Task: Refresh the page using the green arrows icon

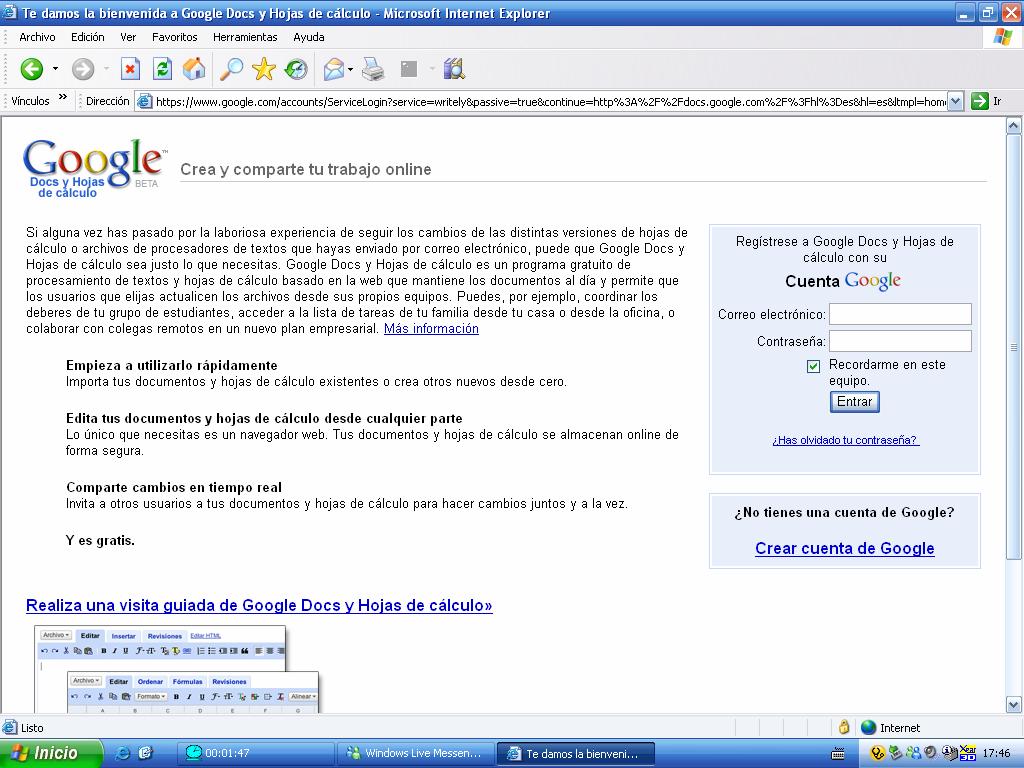Action: [x=162, y=69]
